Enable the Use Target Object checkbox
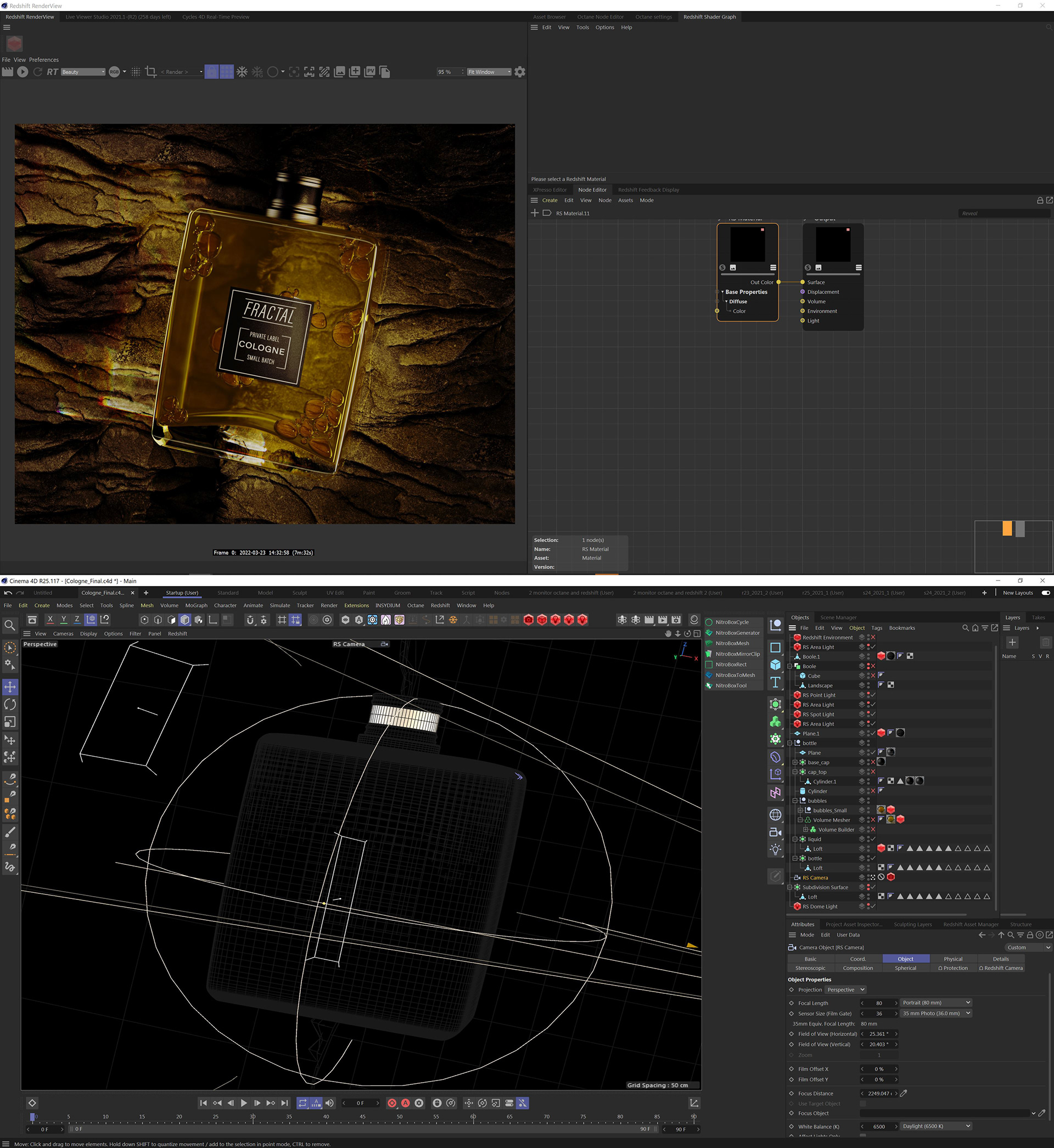 pyautogui.click(x=862, y=1104)
